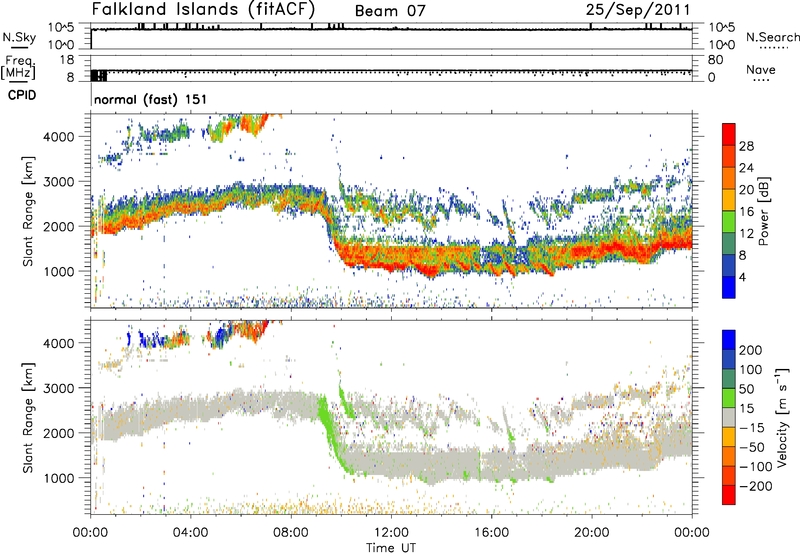This screenshot has width=800, height=554.
Task: Click the bright red segment of velocity color bar
Action: pyautogui.click(x=729, y=495)
